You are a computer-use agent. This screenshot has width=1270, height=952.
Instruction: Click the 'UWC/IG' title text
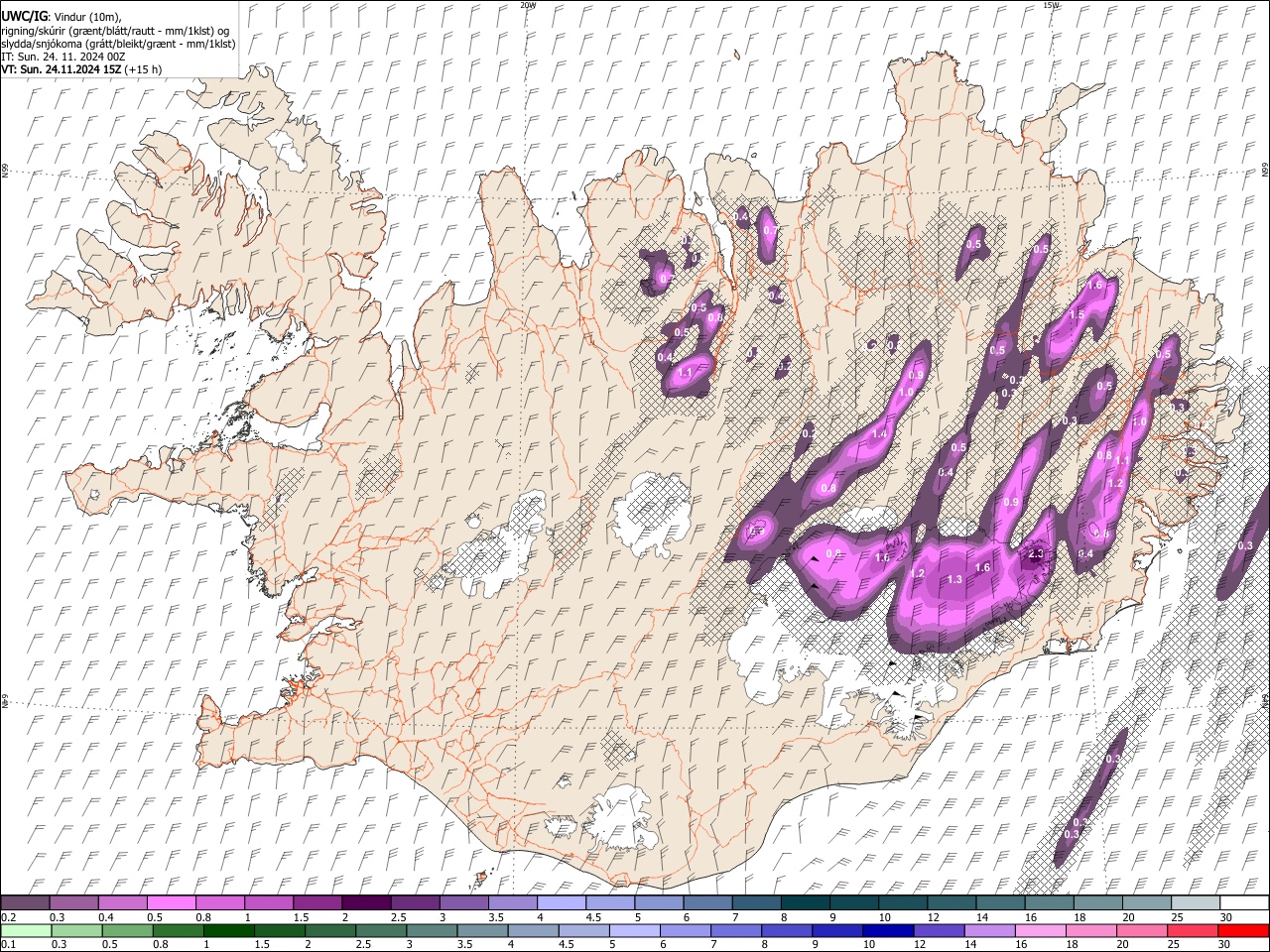pyautogui.click(x=24, y=17)
